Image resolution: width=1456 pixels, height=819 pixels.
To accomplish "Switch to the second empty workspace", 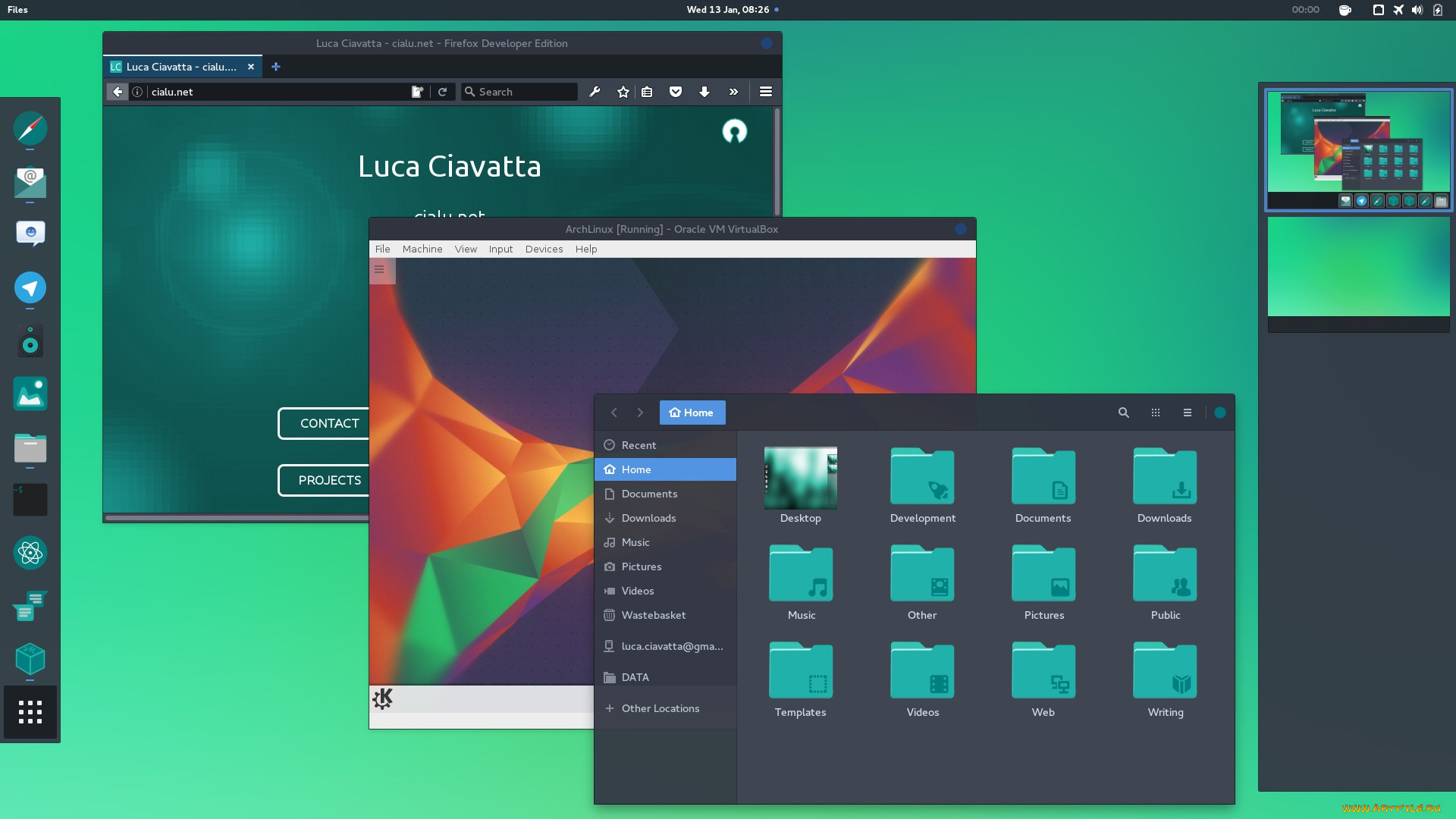I will [x=1358, y=275].
